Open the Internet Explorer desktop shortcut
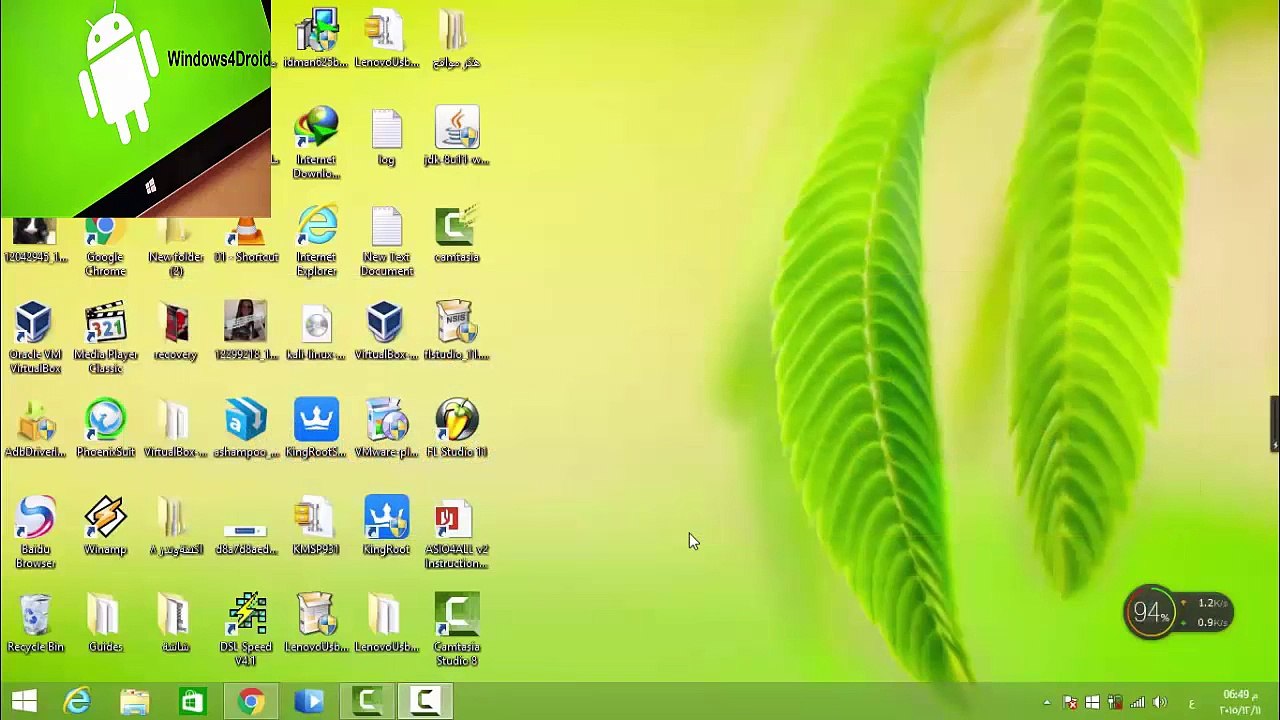The width and height of the screenshot is (1280, 720). click(316, 241)
